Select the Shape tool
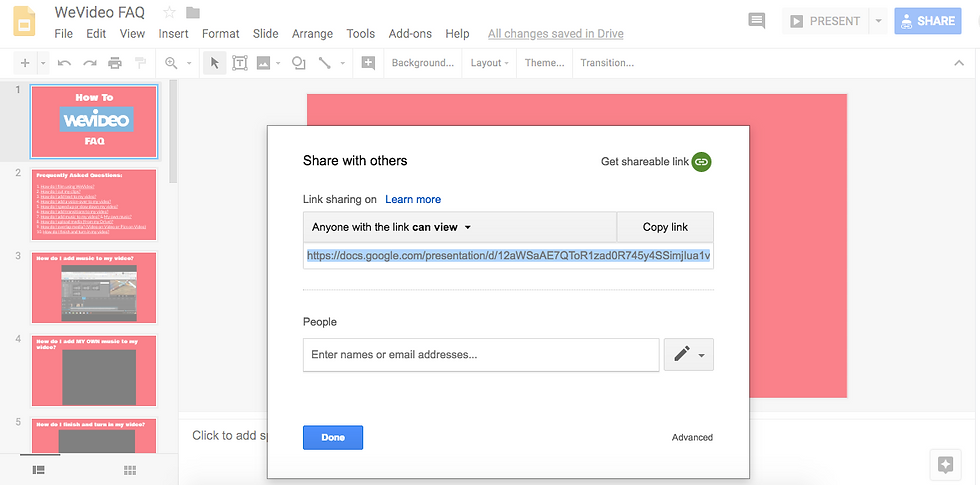The width and height of the screenshot is (980, 485). [x=299, y=62]
